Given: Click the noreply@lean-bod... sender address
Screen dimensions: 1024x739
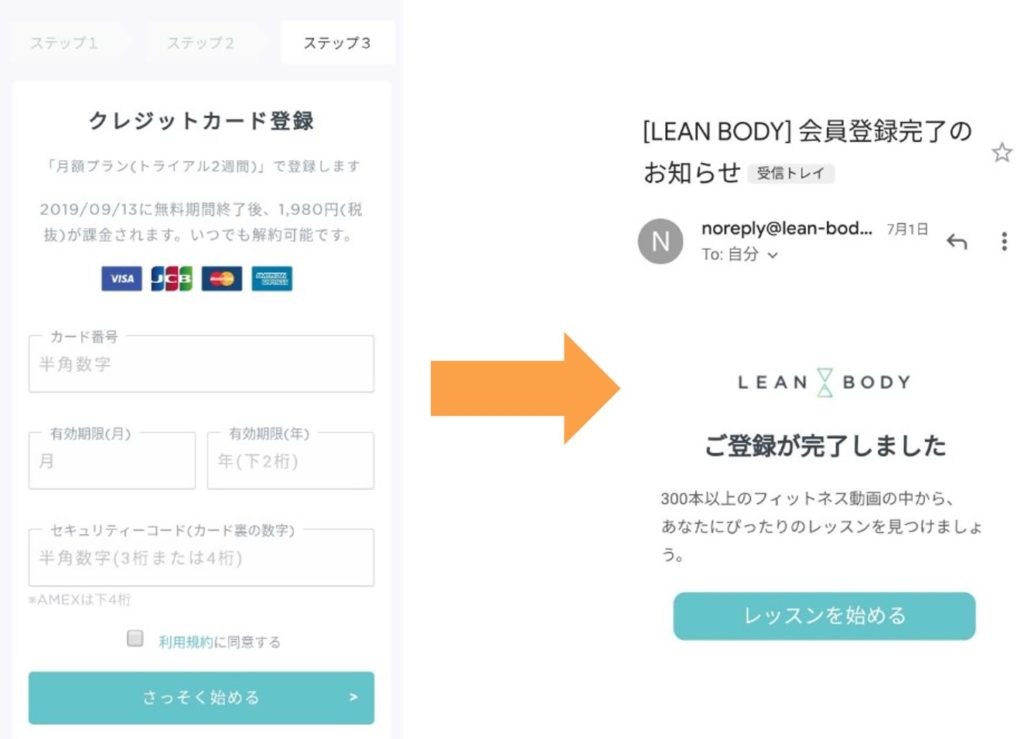Looking at the screenshot, I should (x=786, y=228).
